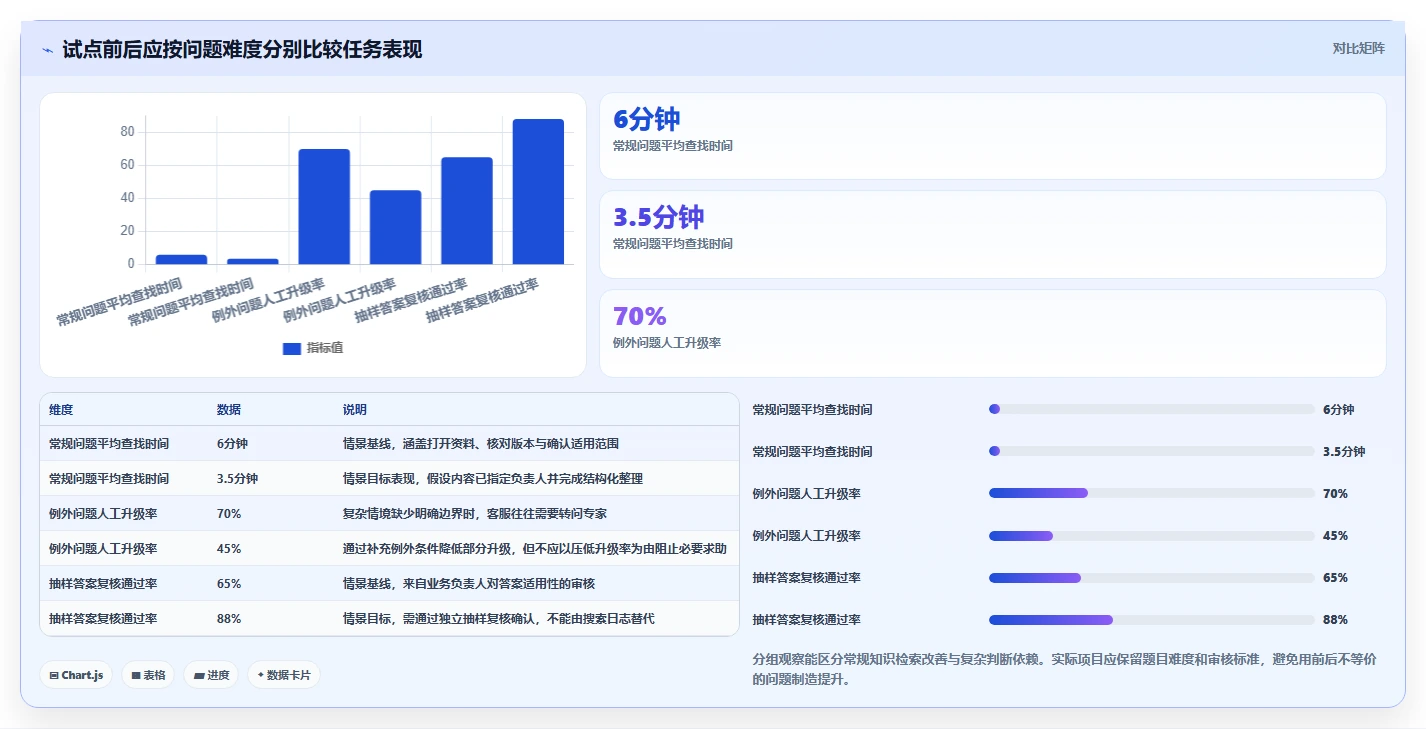Click the footnote beginning 分组观察能区分常规知识检索改善
Screen dimensions: 1426x729
click(x=1064, y=669)
